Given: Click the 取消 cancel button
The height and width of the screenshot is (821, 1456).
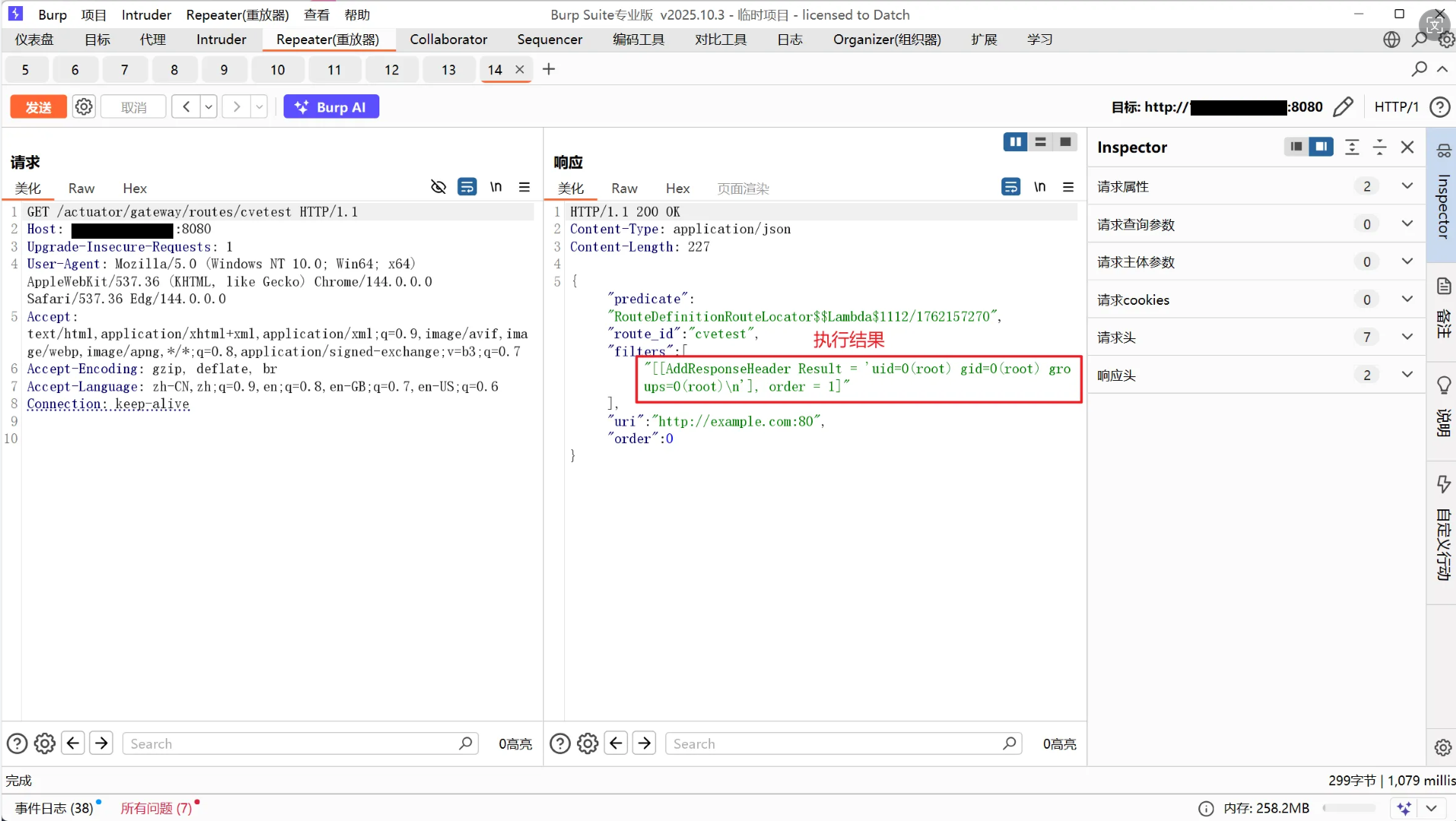Looking at the screenshot, I should point(134,107).
